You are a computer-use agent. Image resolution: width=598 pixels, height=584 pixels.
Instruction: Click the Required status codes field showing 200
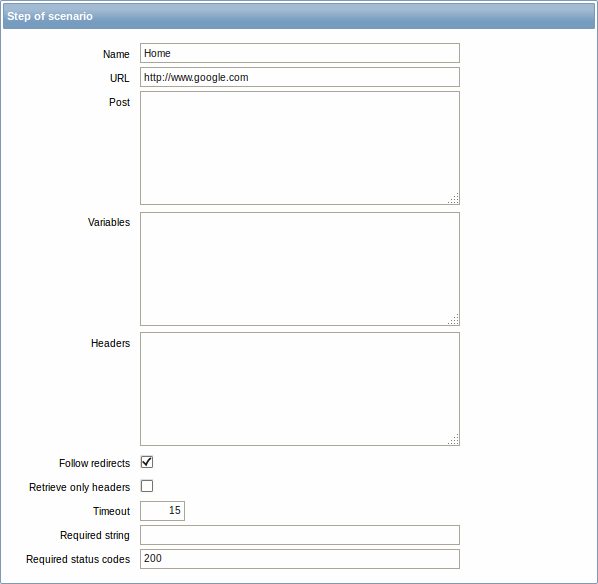point(300,559)
